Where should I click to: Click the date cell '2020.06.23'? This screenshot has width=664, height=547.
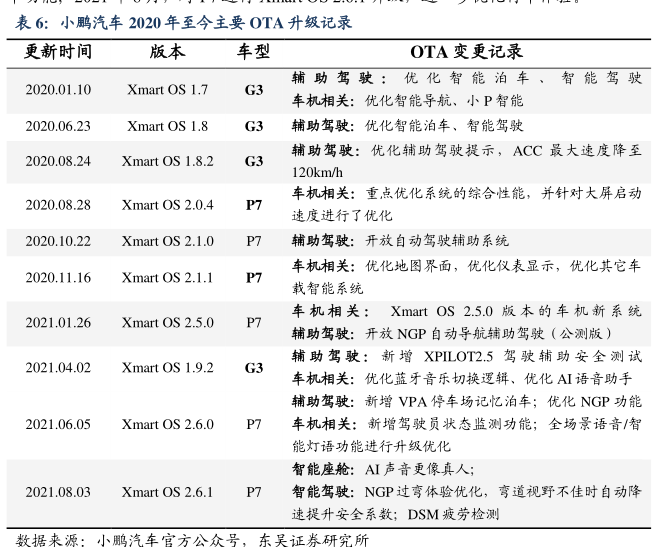(58, 126)
